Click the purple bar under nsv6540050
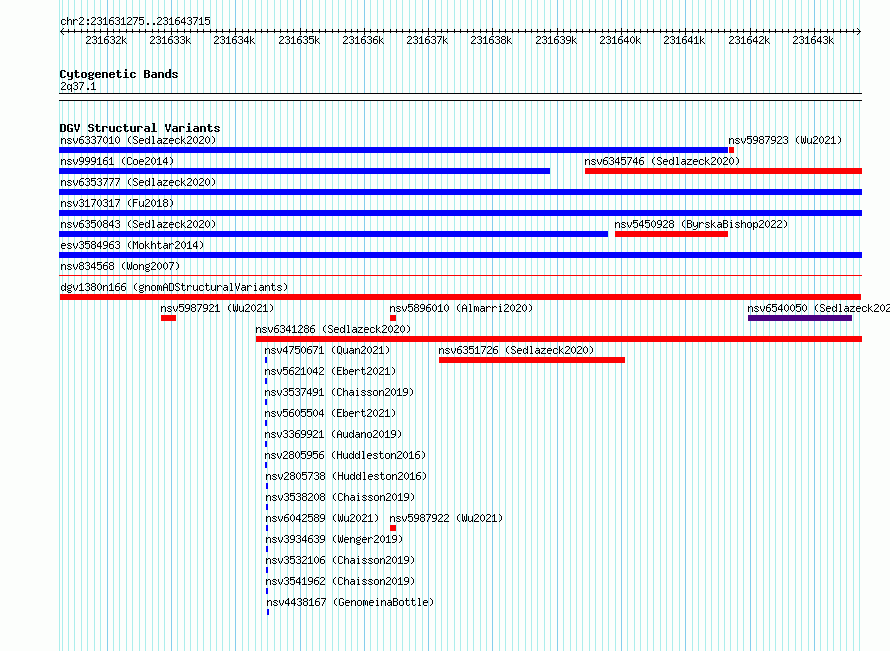 click(x=800, y=318)
